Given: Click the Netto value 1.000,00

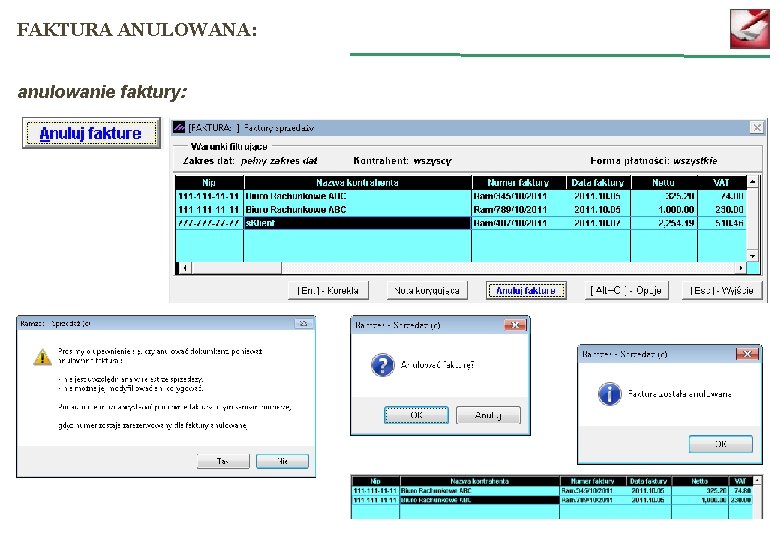Looking at the screenshot, I should [x=676, y=210].
